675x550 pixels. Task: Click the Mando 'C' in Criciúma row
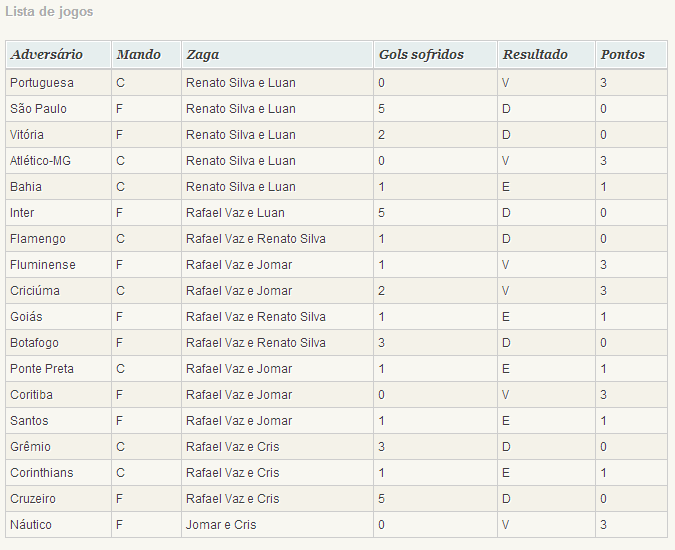(121, 290)
